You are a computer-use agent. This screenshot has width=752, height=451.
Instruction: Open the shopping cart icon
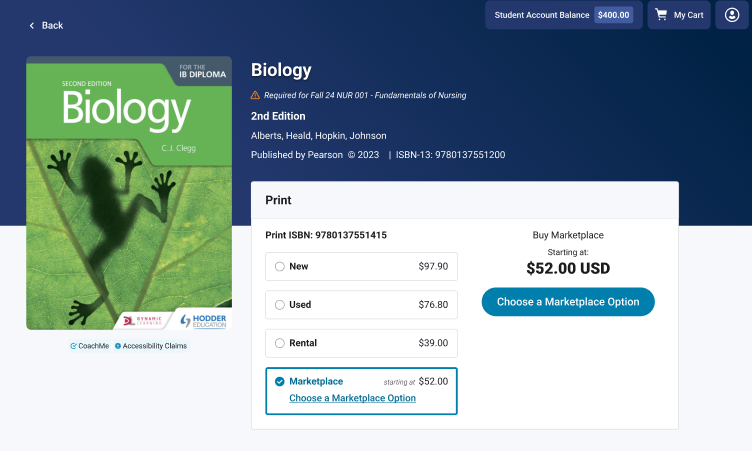[x=661, y=15]
